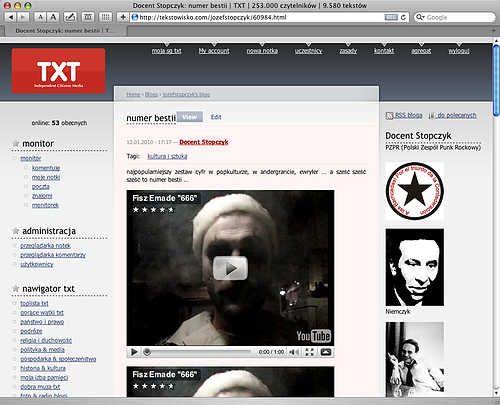Open the kultura i sztuka tag

(x=167, y=156)
